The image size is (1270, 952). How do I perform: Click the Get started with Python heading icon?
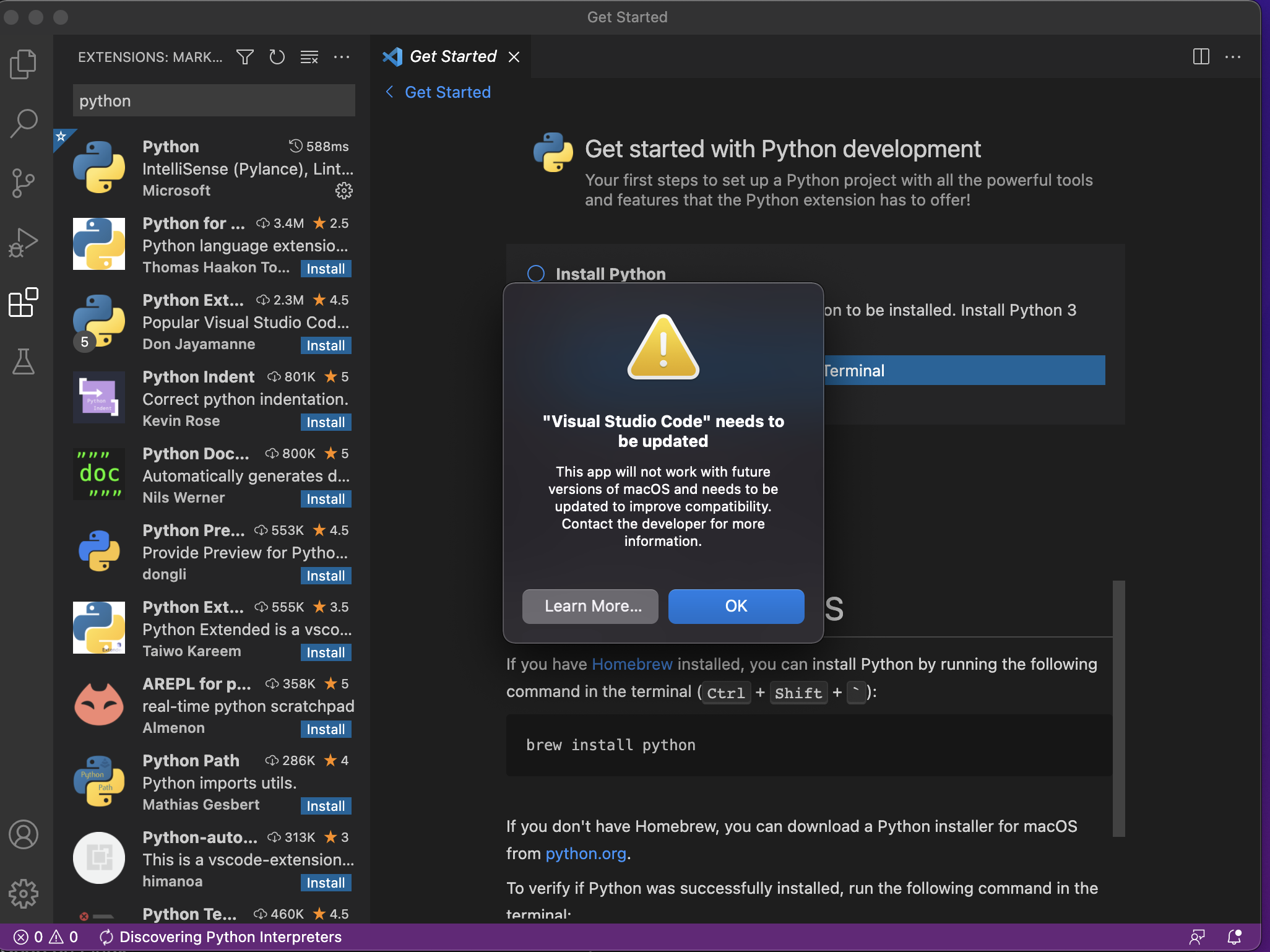(553, 152)
